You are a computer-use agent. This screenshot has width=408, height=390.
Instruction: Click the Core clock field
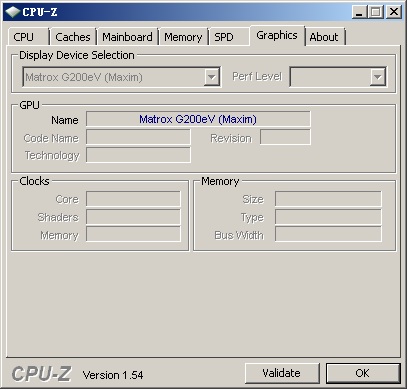pyautogui.click(x=133, y=199)
